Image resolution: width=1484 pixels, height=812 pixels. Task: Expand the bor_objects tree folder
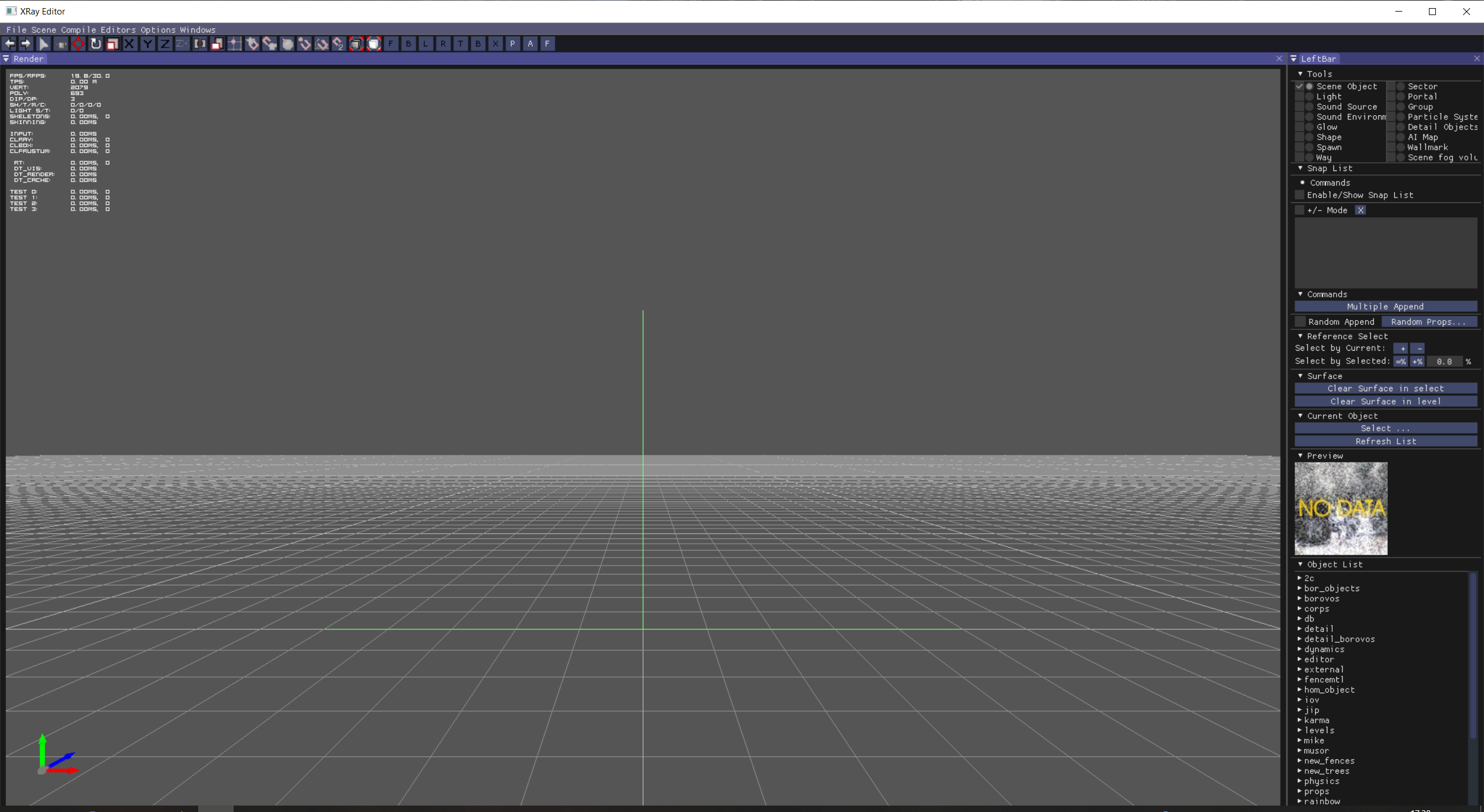[1300, 588]
